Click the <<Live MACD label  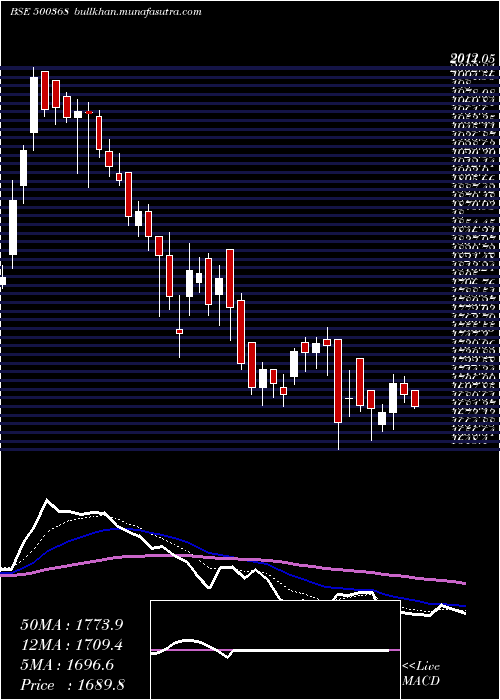click(x=421, y=674)
